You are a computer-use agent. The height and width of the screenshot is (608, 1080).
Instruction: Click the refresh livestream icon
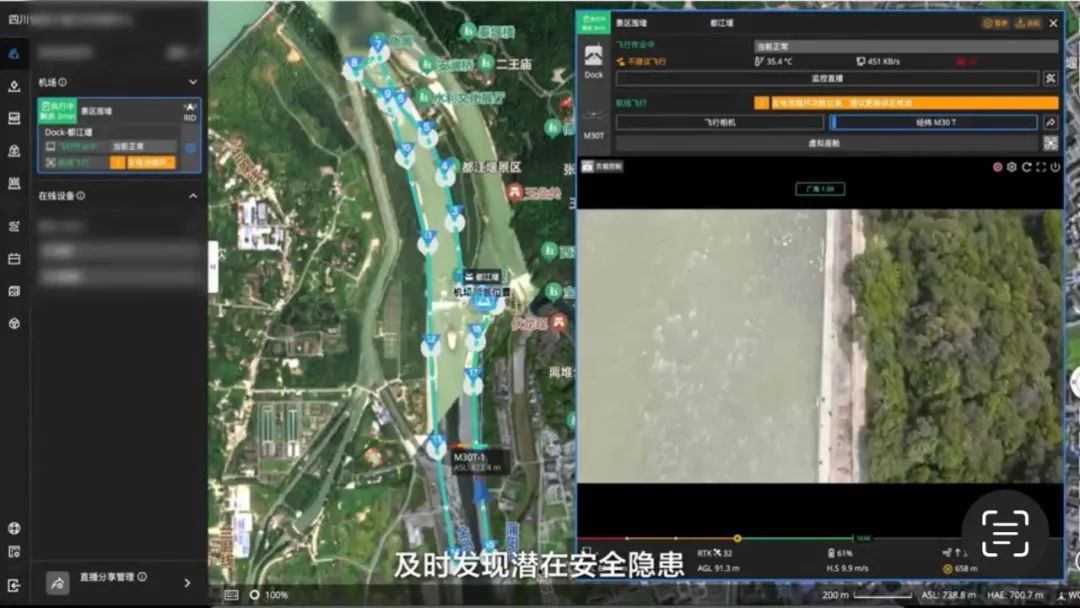coord(1026,167)
